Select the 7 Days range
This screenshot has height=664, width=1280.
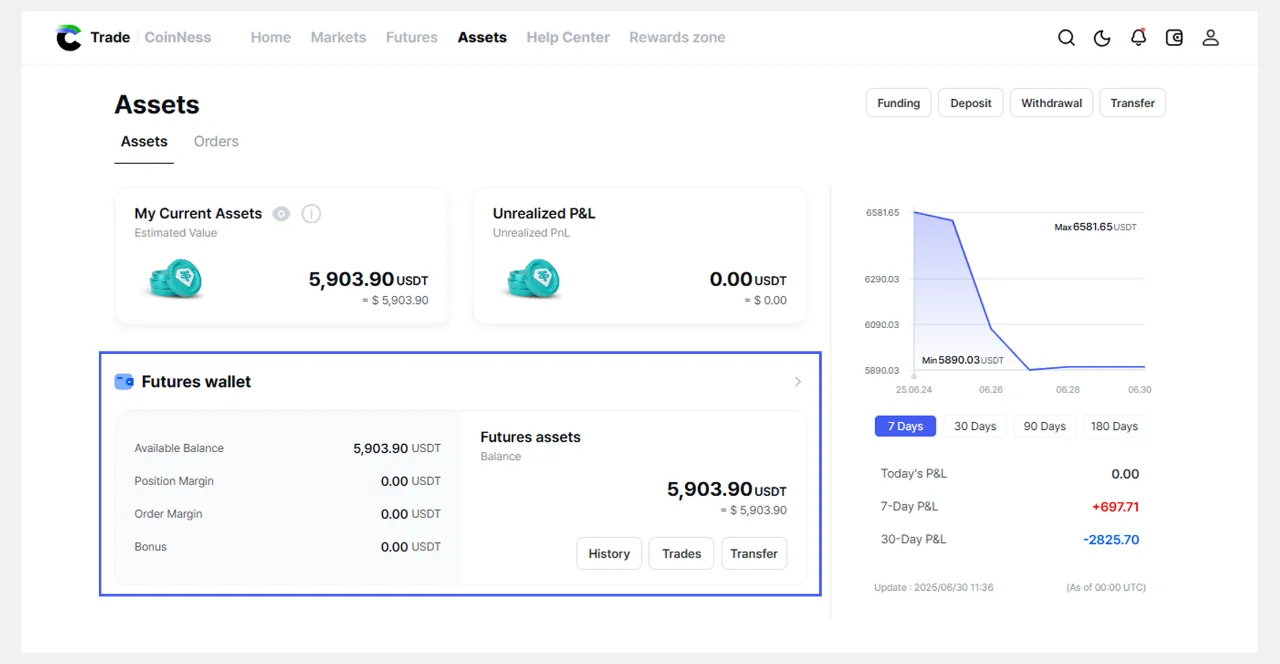[905, 426]
